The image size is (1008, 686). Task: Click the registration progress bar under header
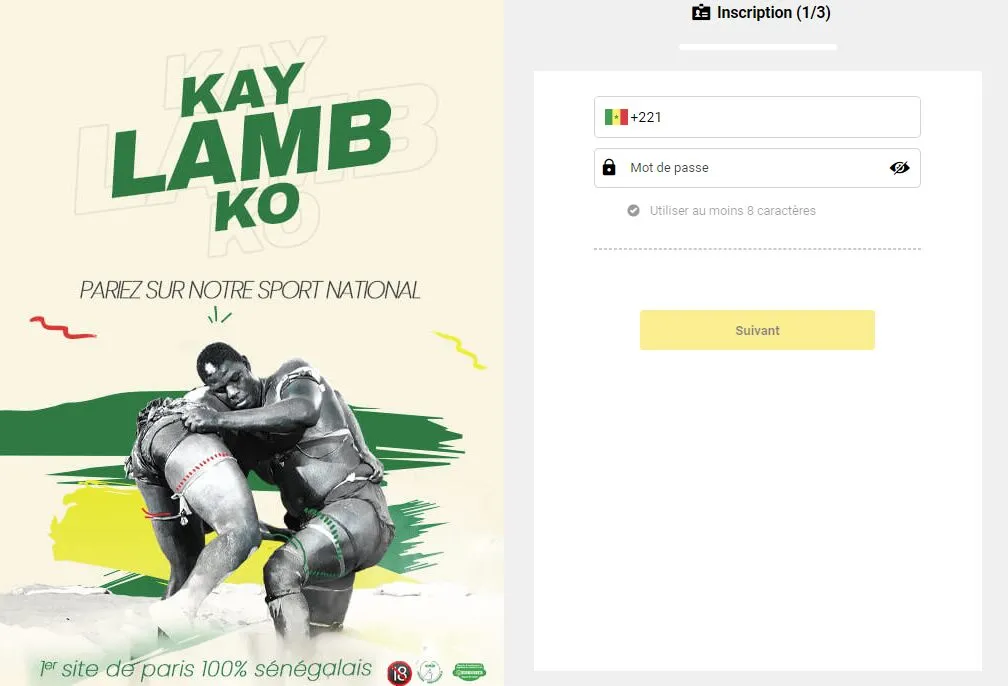(758, 47)
